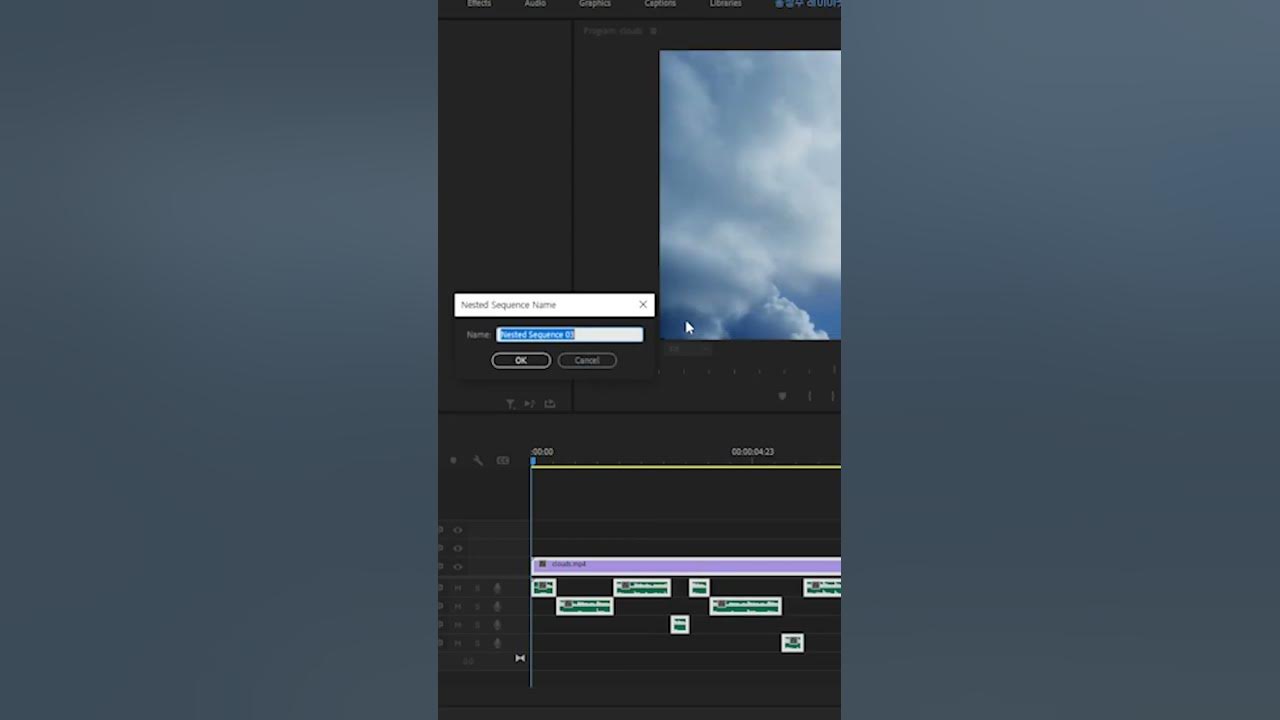Image resolution: width=1280 pixels, height=720 pixels.
Task: Select the first clip on audio track one
Action: (543, 588)
